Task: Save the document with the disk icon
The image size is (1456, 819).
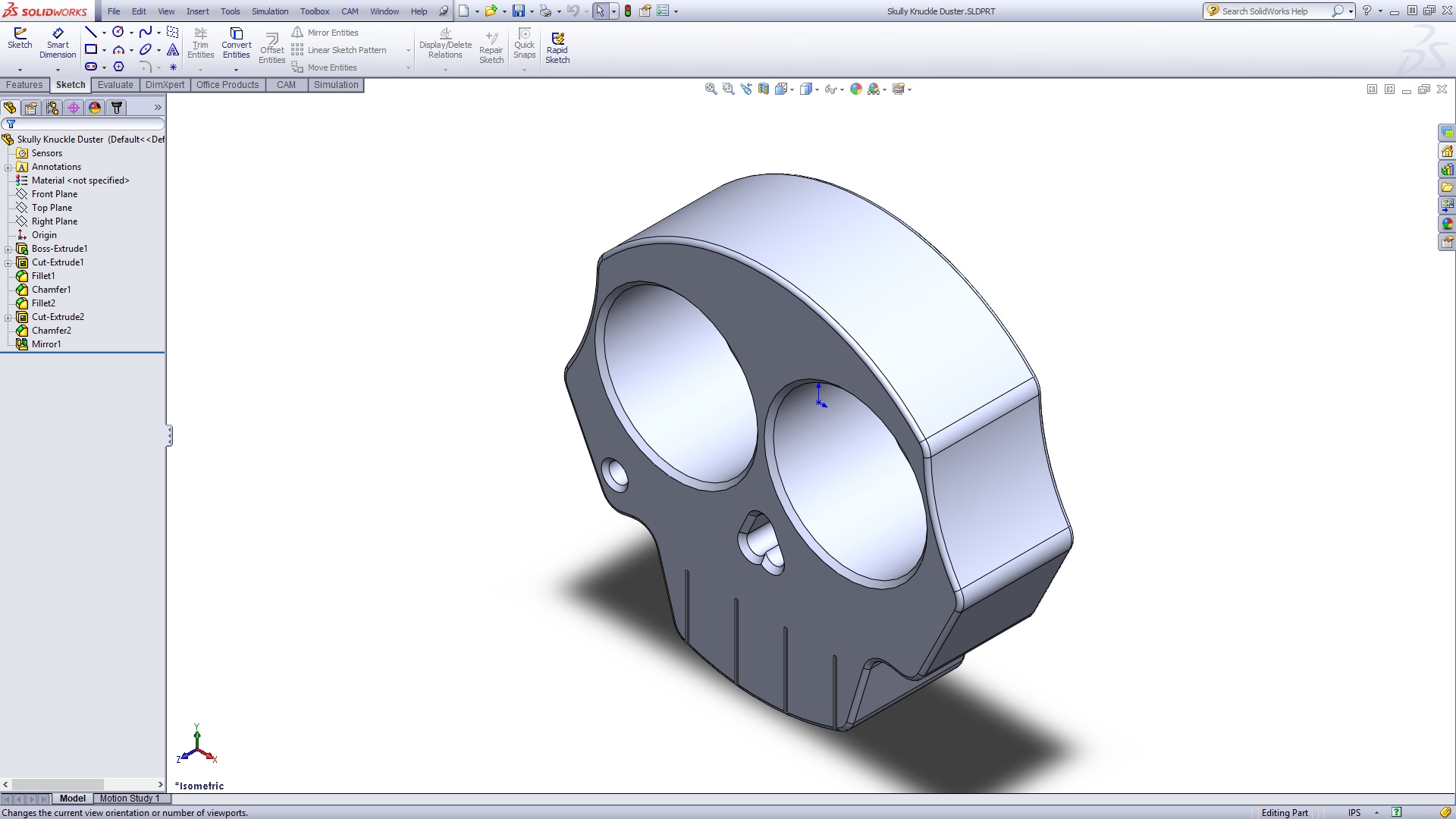Action: click(519, 11)
